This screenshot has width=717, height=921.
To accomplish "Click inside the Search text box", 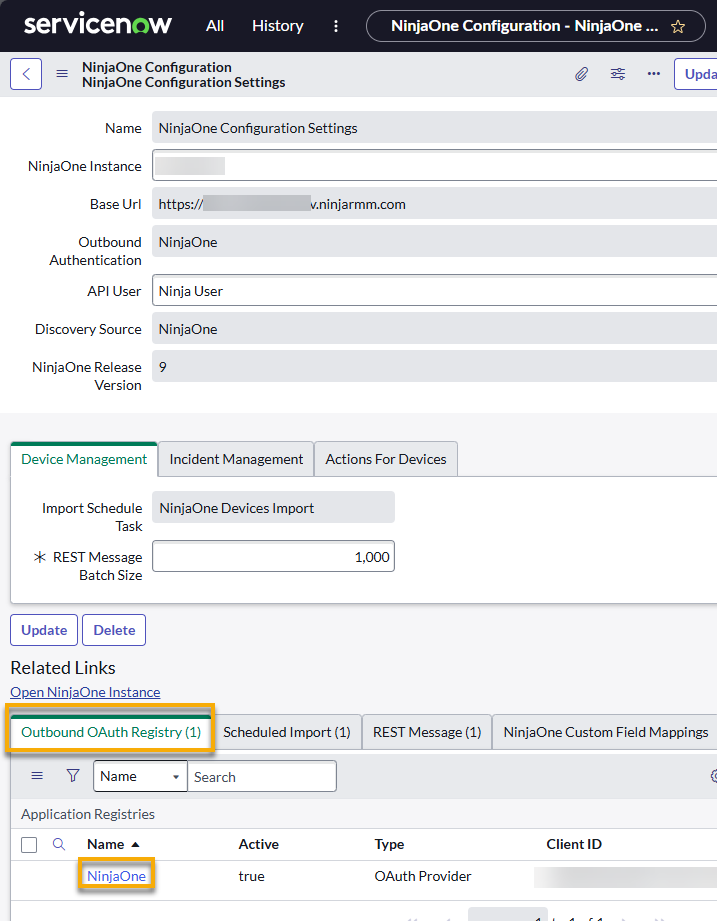I will (x=262, y=776).
